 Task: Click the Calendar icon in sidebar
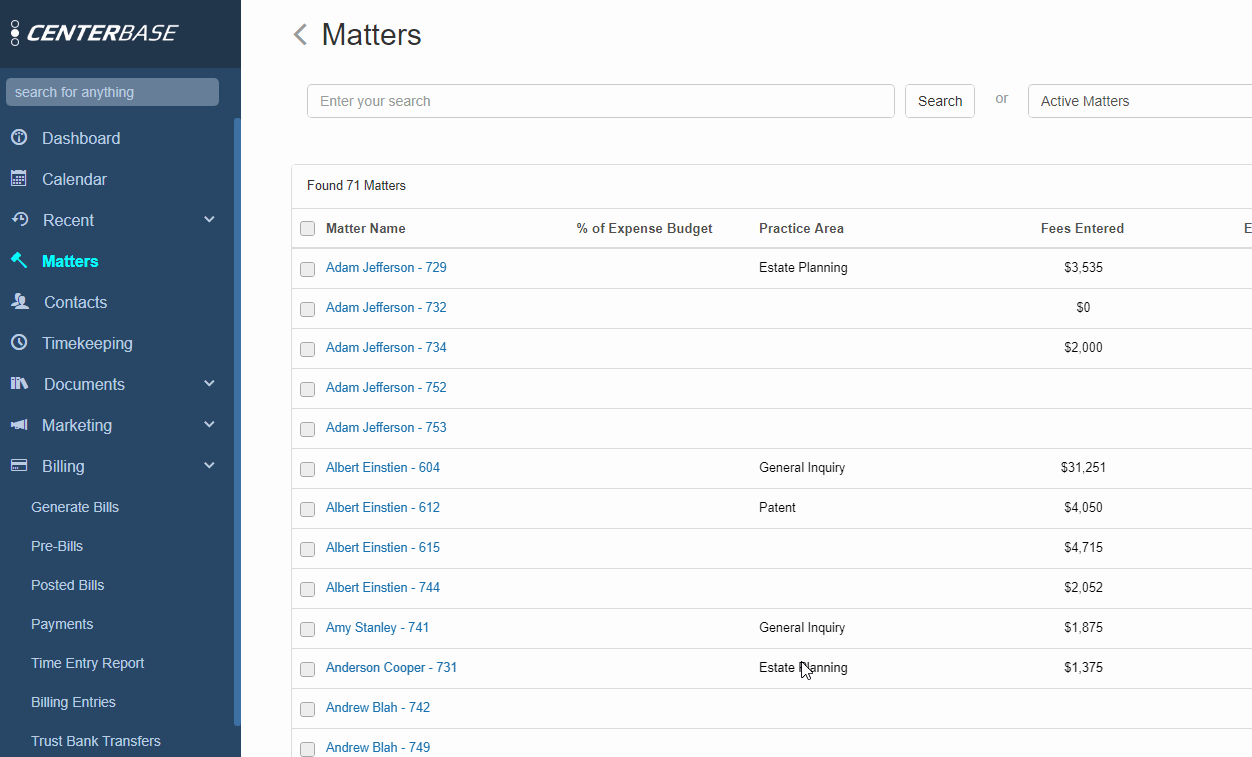[x=19, y=179]
